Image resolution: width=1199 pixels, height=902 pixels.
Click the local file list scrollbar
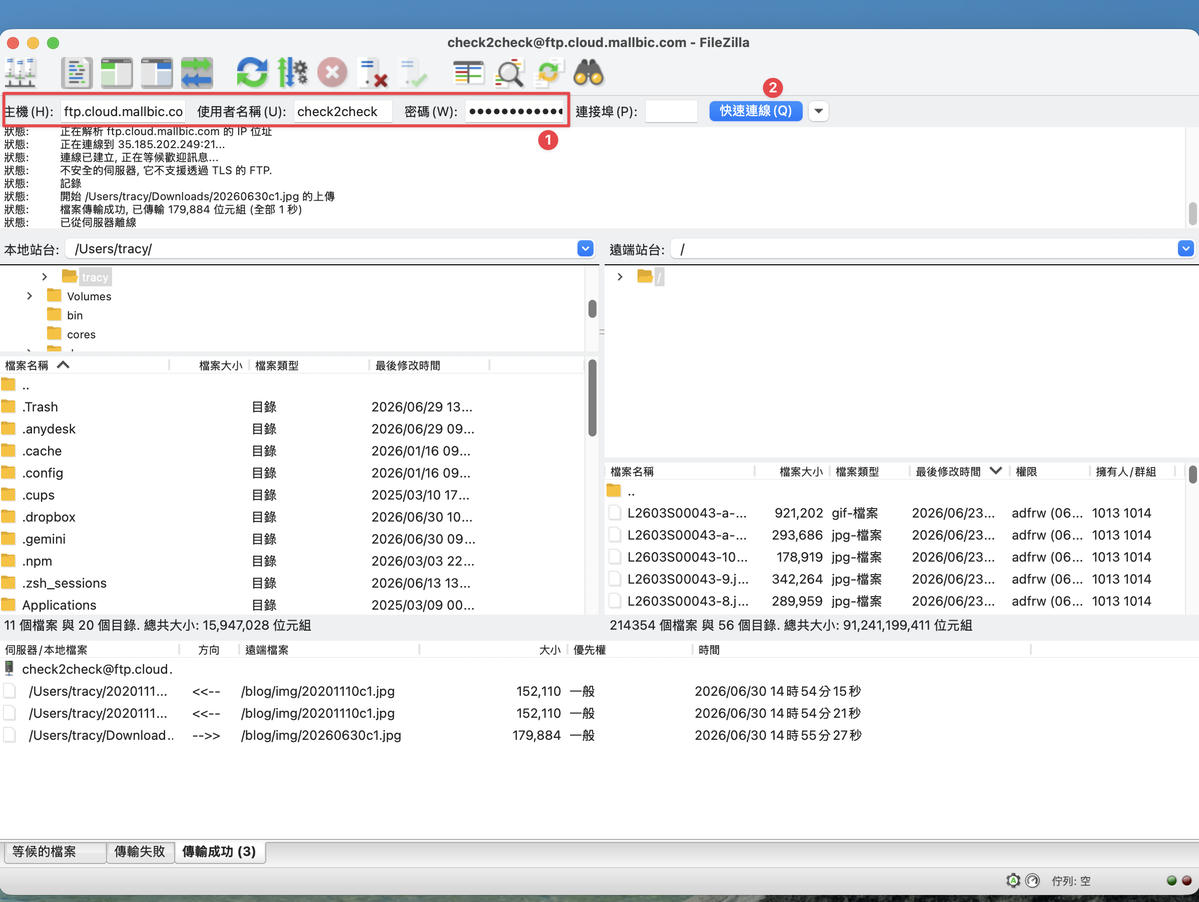click(592, 398)
